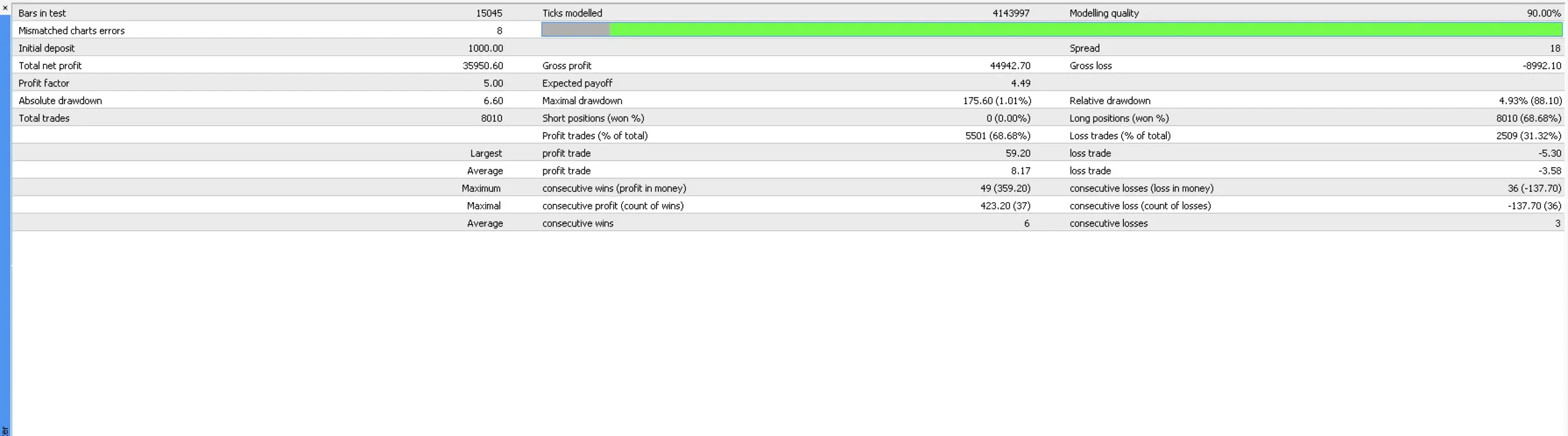Image resolution: width=1568 pixels, height=436 pixels.
Task: Click the Mismatched charts errors label
Action: click(72, 31)
